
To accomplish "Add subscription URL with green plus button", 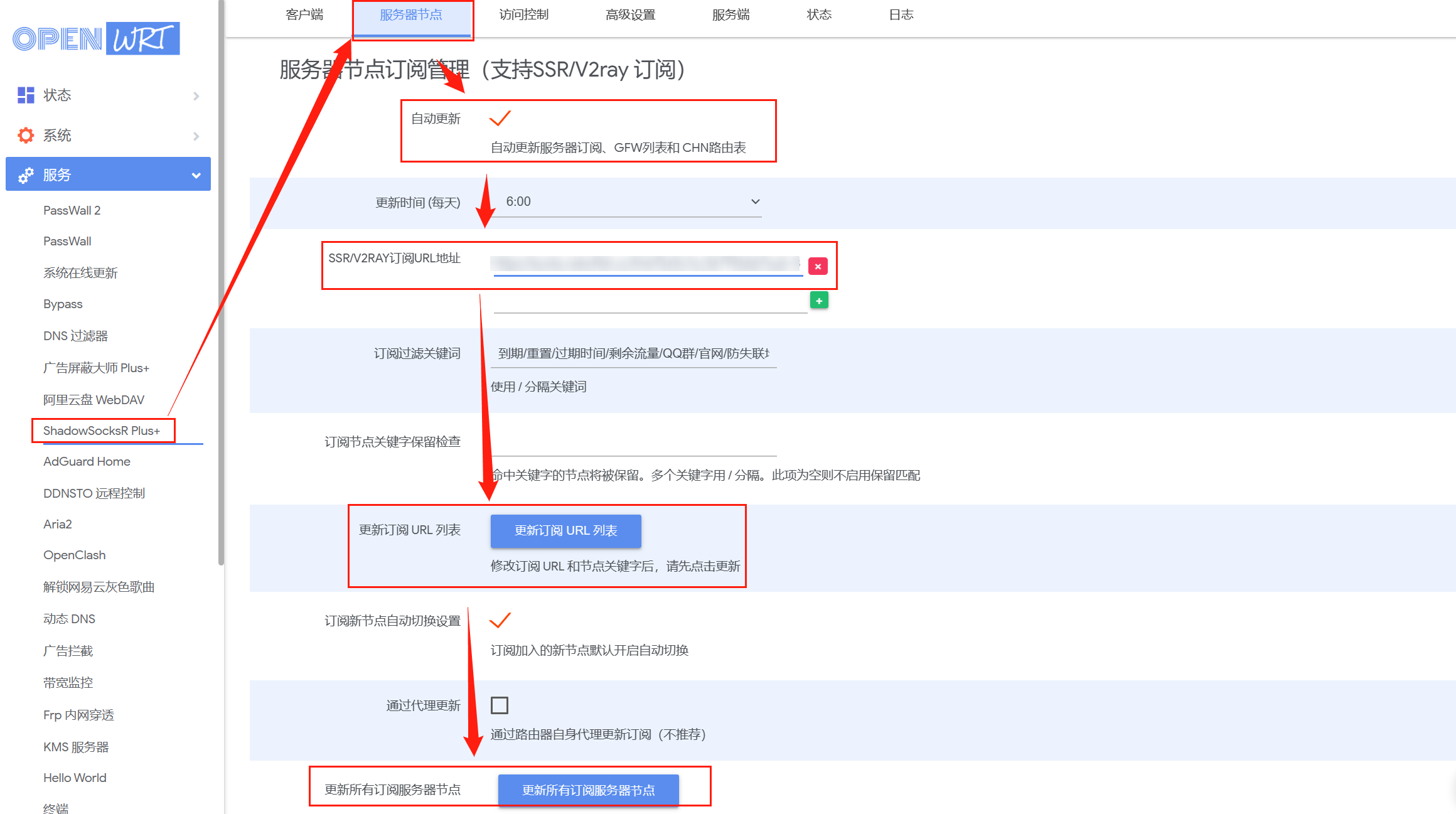I will click(819, 301).
